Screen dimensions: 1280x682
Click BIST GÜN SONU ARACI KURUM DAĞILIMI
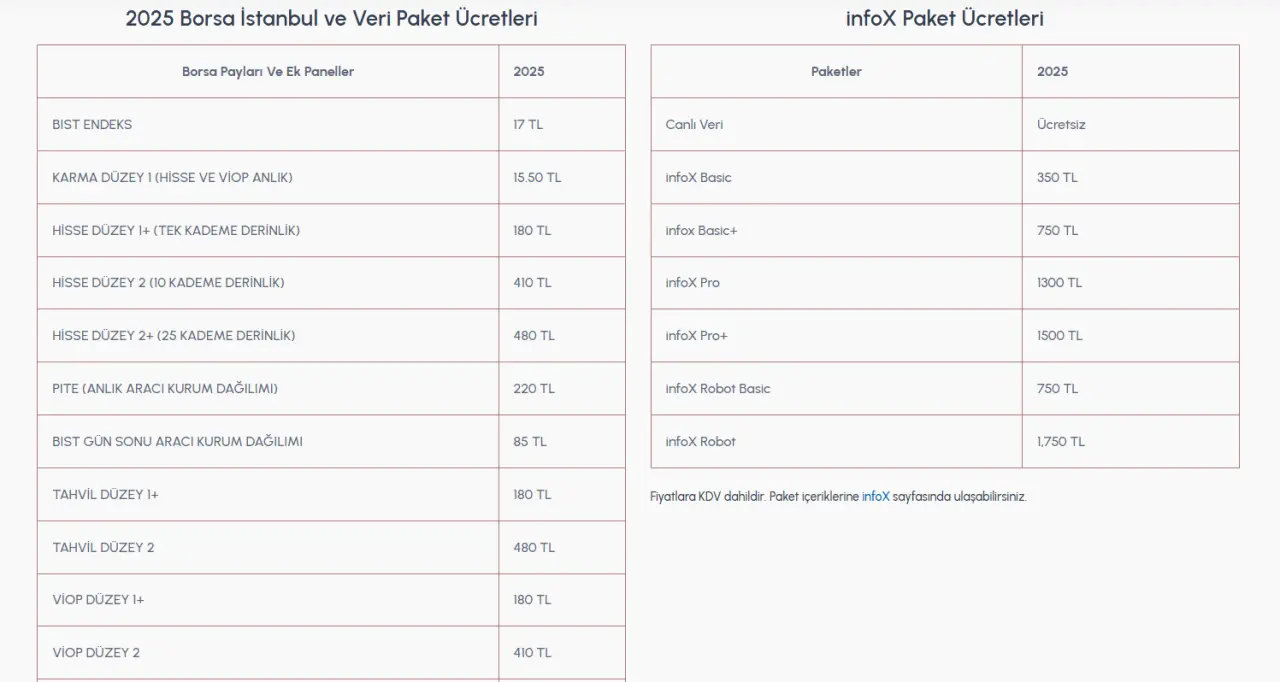(177, 442)
